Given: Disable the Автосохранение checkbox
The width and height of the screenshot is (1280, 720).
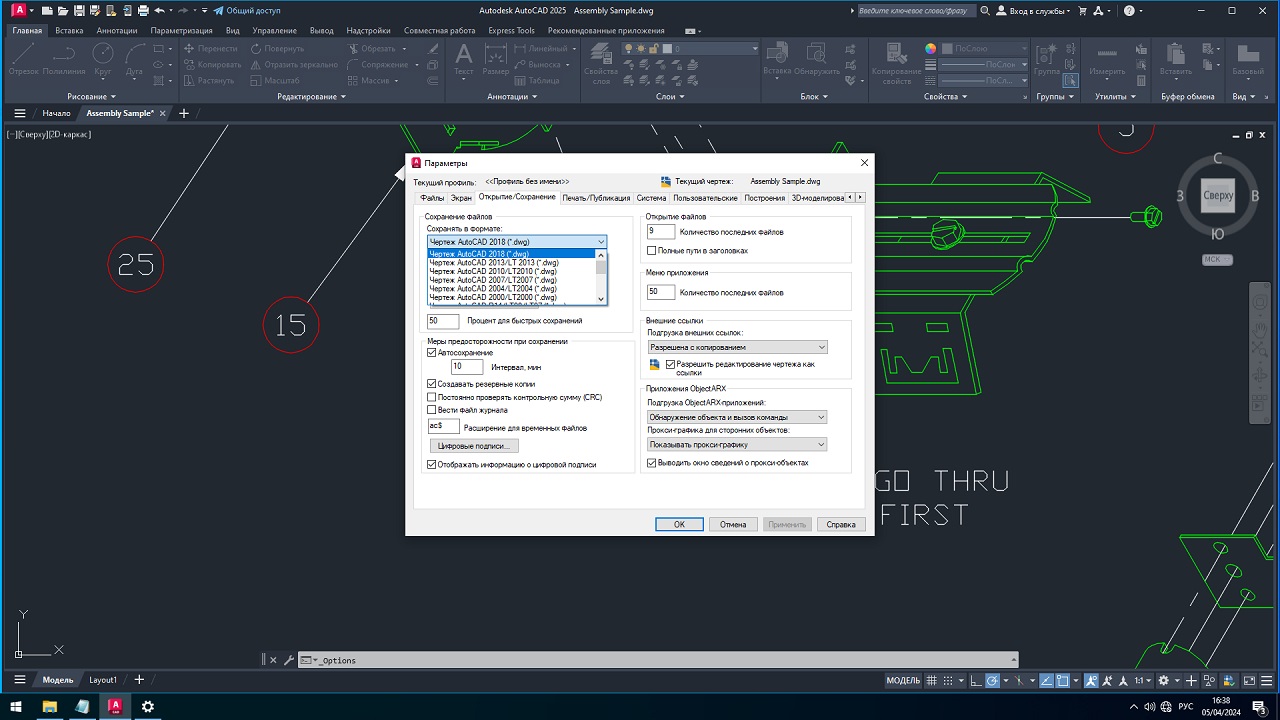Looking at the screenshot, I should click(432, 353).
